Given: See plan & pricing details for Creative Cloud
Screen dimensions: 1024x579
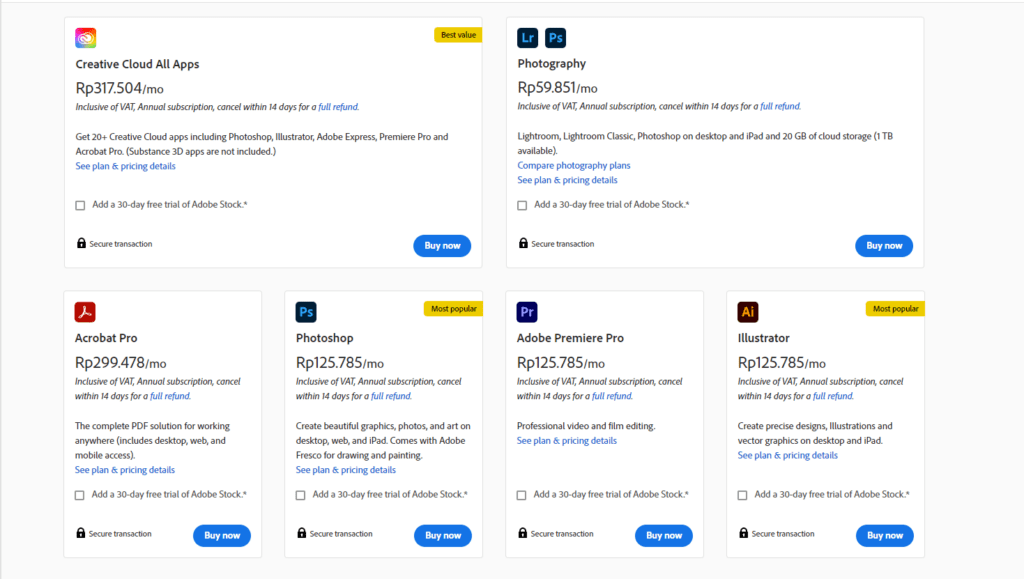Looking at the screenshot, I should [x=125, y=166].
